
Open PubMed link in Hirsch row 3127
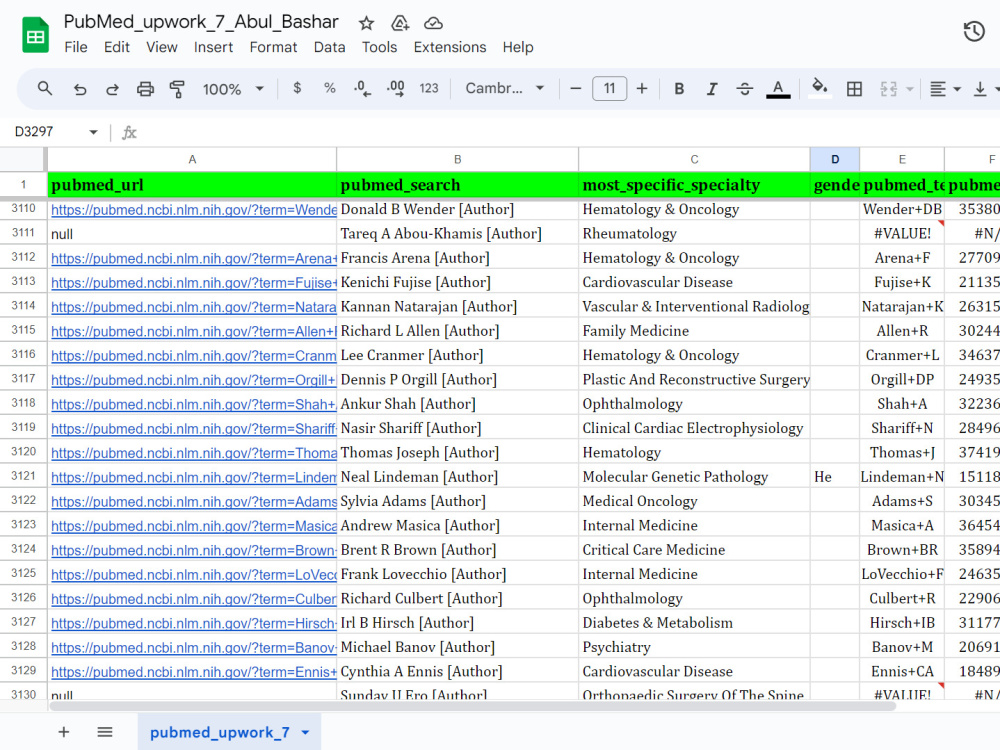coord(194,623)
